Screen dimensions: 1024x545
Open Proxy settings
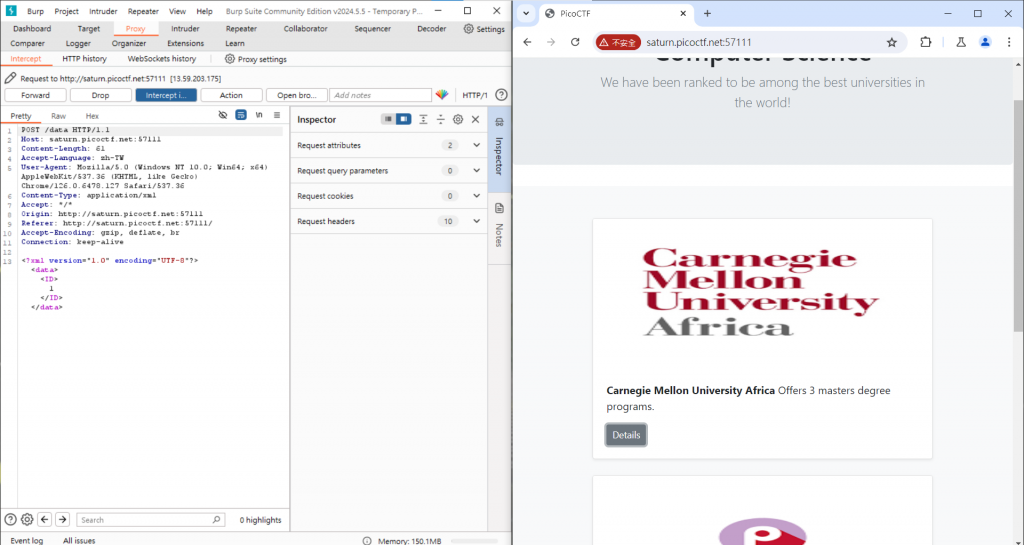(255, 59)
